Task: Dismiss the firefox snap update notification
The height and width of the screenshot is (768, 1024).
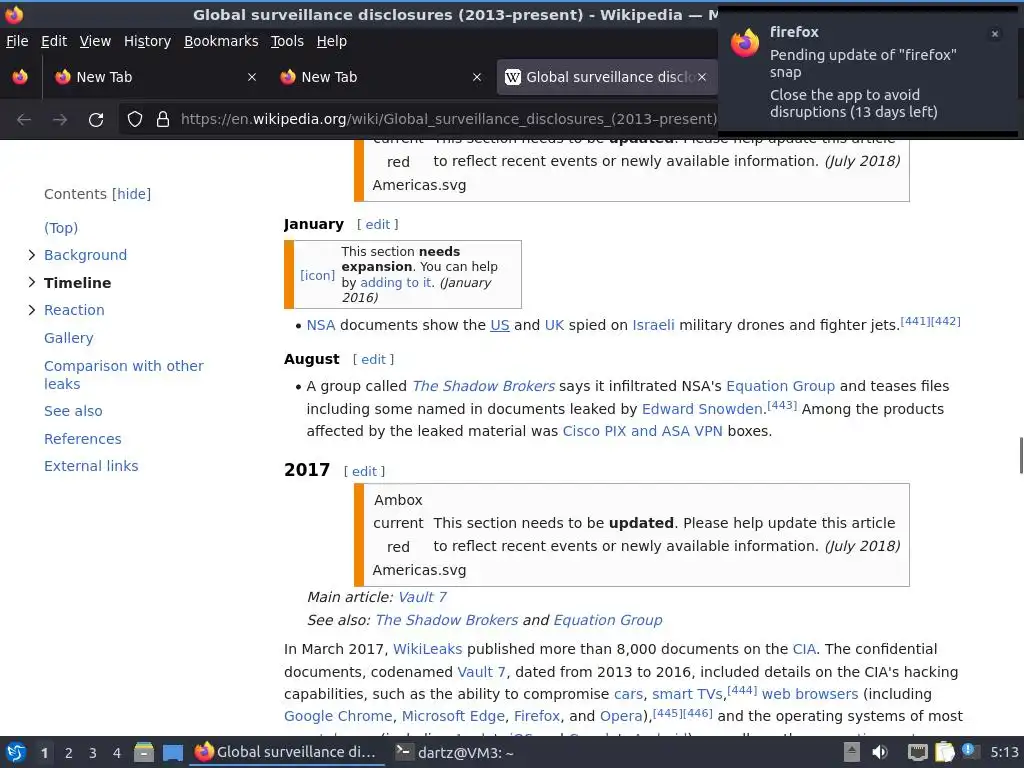Action: coord(995,34)
